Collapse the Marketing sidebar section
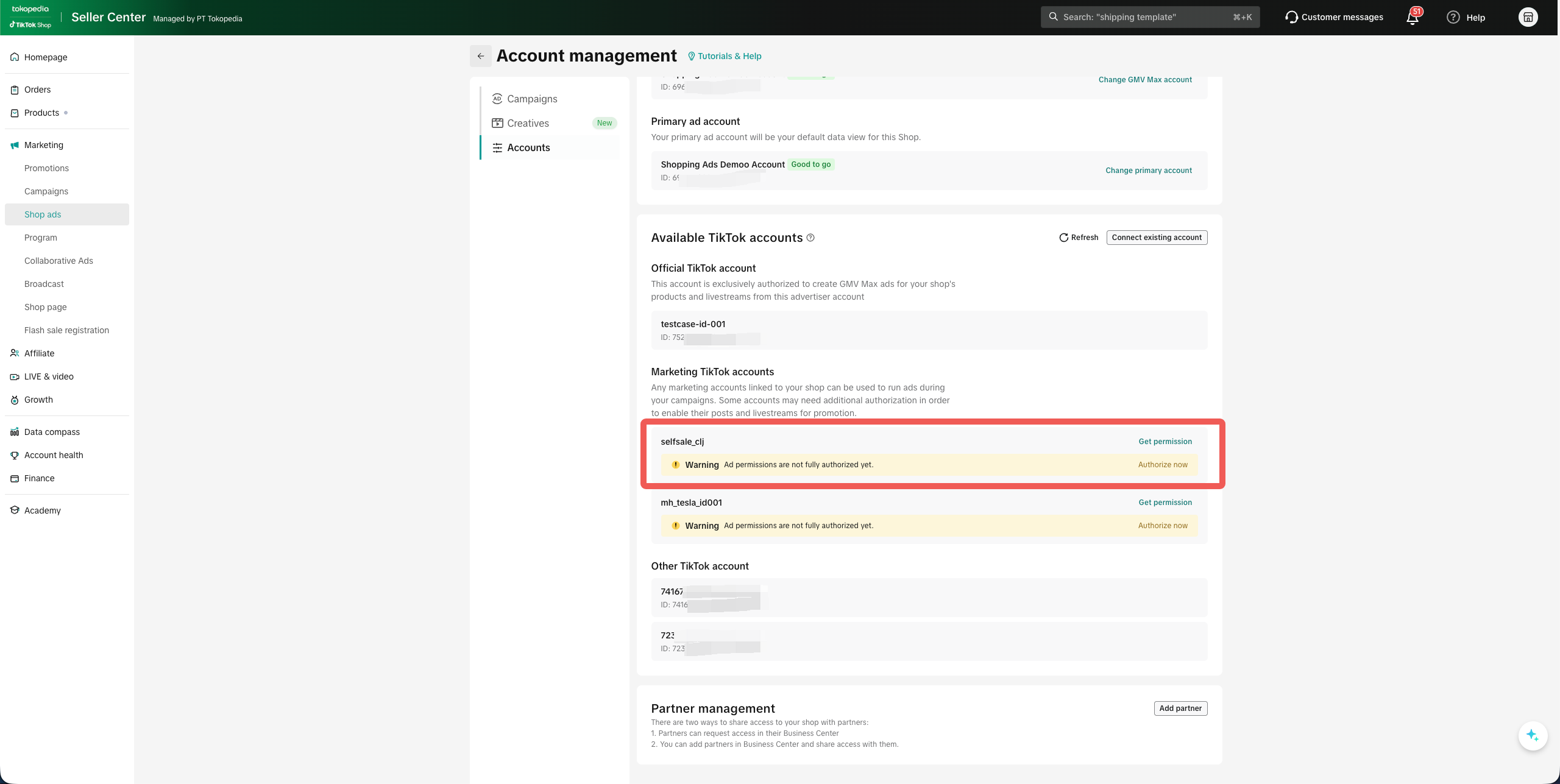This screenshot has height=784, width=1560. (44, 145)
